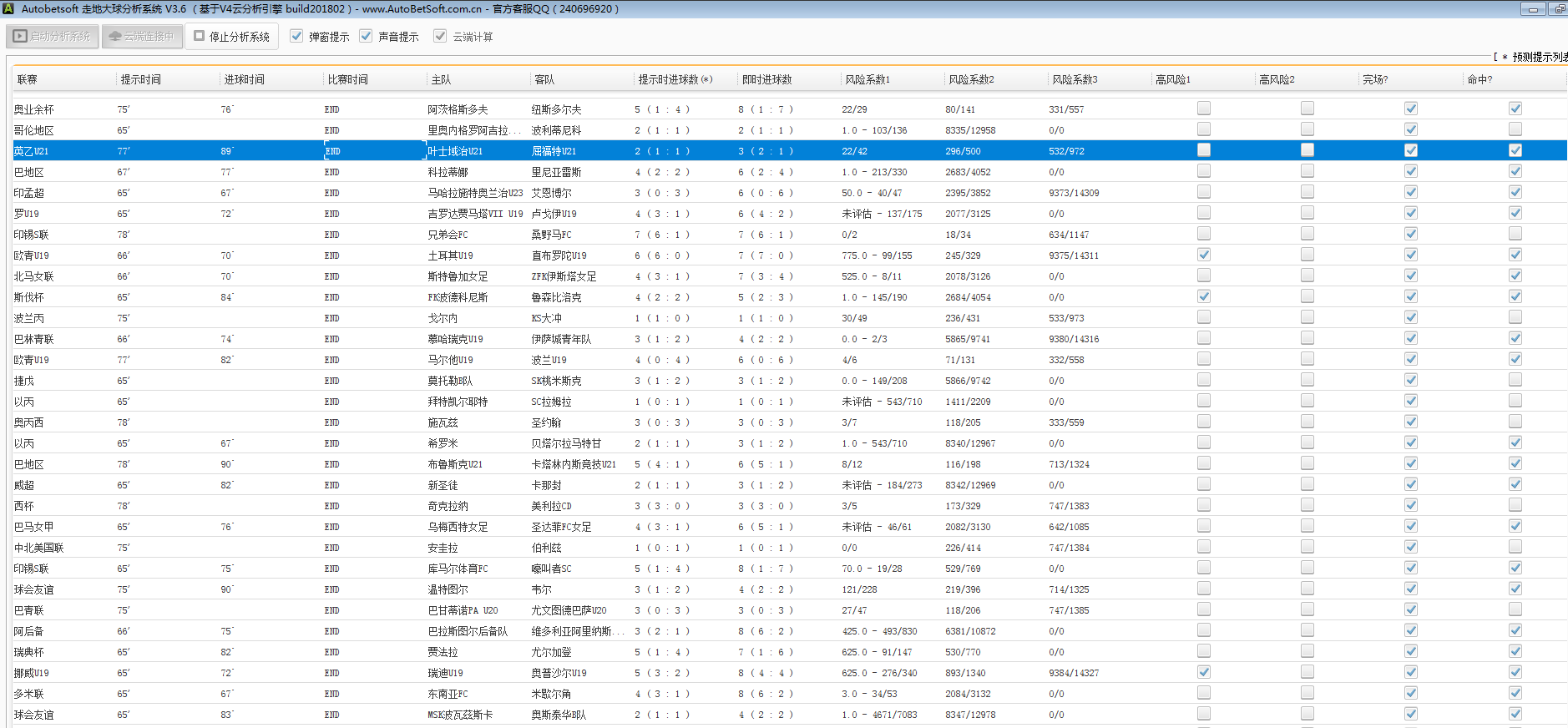The image size is (1568, 728).
Task: Disable the 声音提示 sound alert checkbox
Action: pos(366,36)
